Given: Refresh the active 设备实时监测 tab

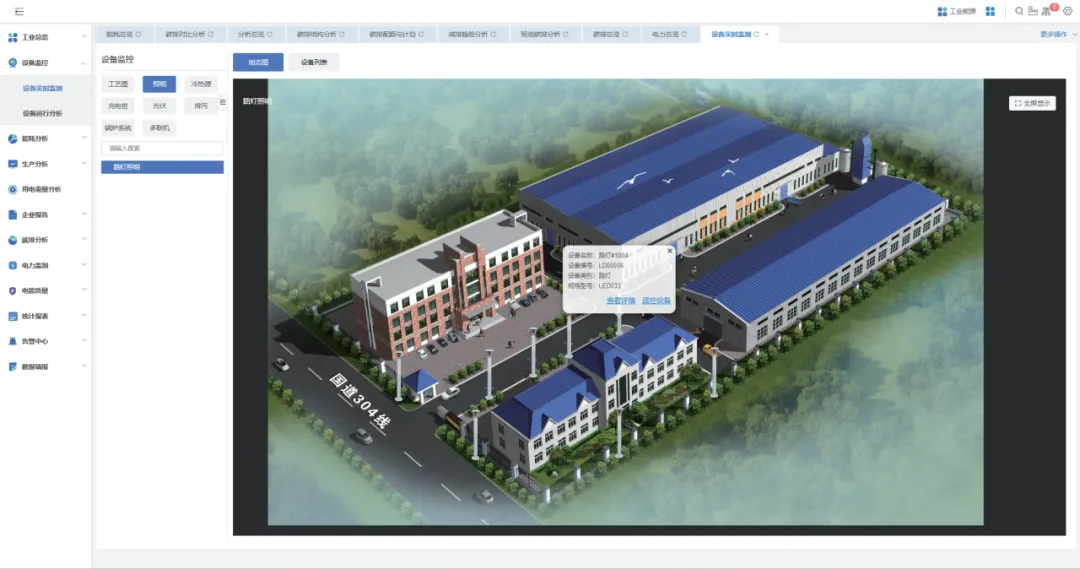Looking at the screenshot, I should [x=756, y=34].
